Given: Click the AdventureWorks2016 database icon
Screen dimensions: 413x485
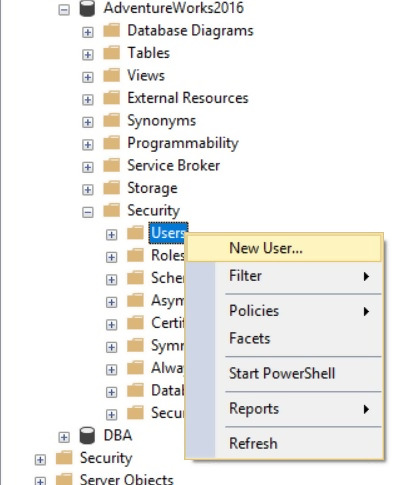Looking at the screenshot, I should coord(87,8).
